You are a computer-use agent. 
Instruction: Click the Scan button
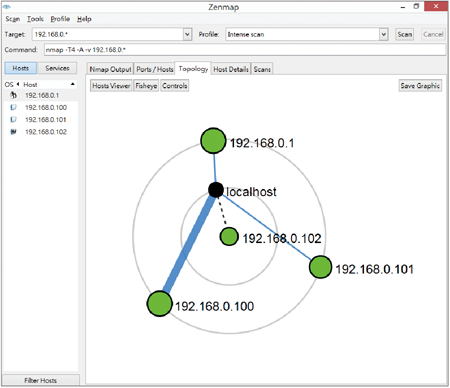click(x=405, y=34)
